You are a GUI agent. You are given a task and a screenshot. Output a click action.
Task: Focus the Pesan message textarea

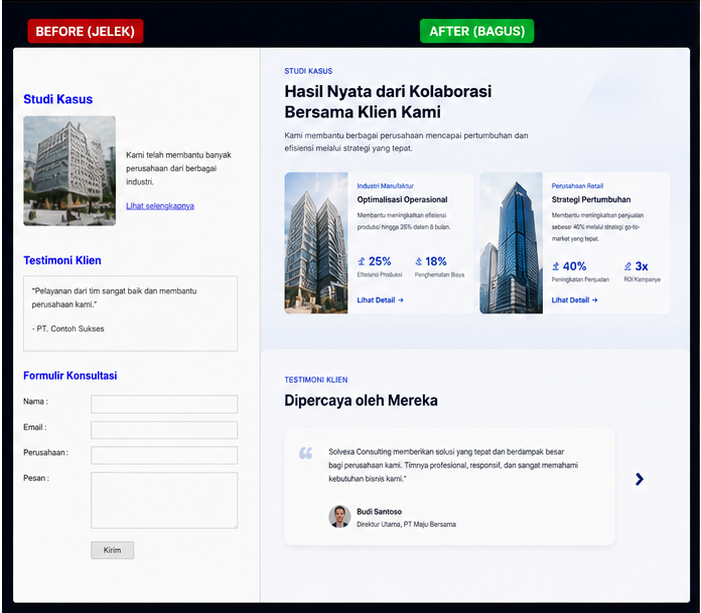pyautogui.click(x=164, y=500)
